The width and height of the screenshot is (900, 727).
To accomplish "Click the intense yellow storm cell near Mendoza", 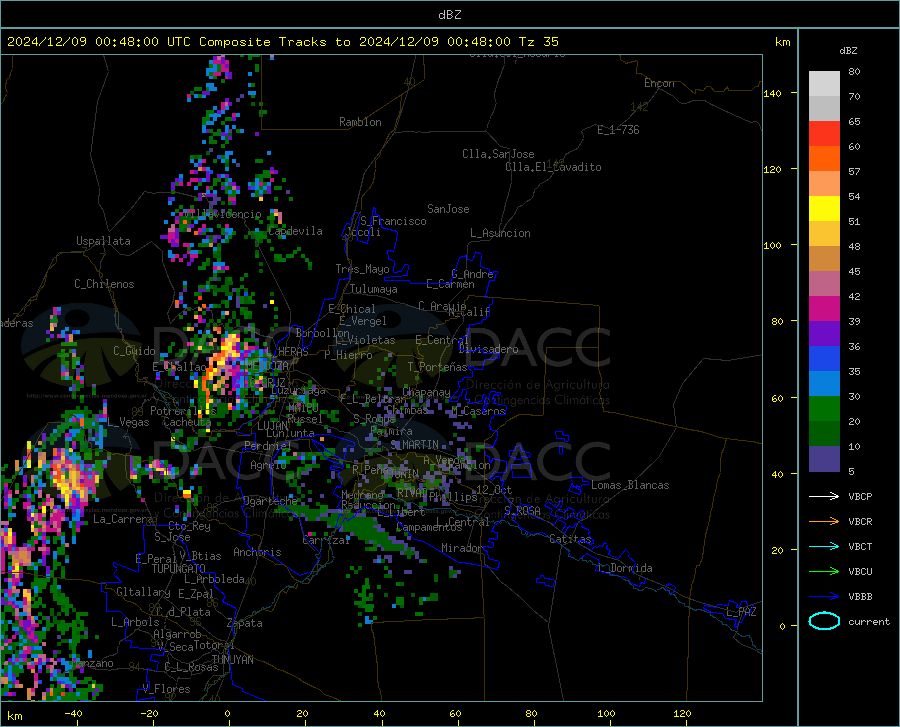I will 224,359.
